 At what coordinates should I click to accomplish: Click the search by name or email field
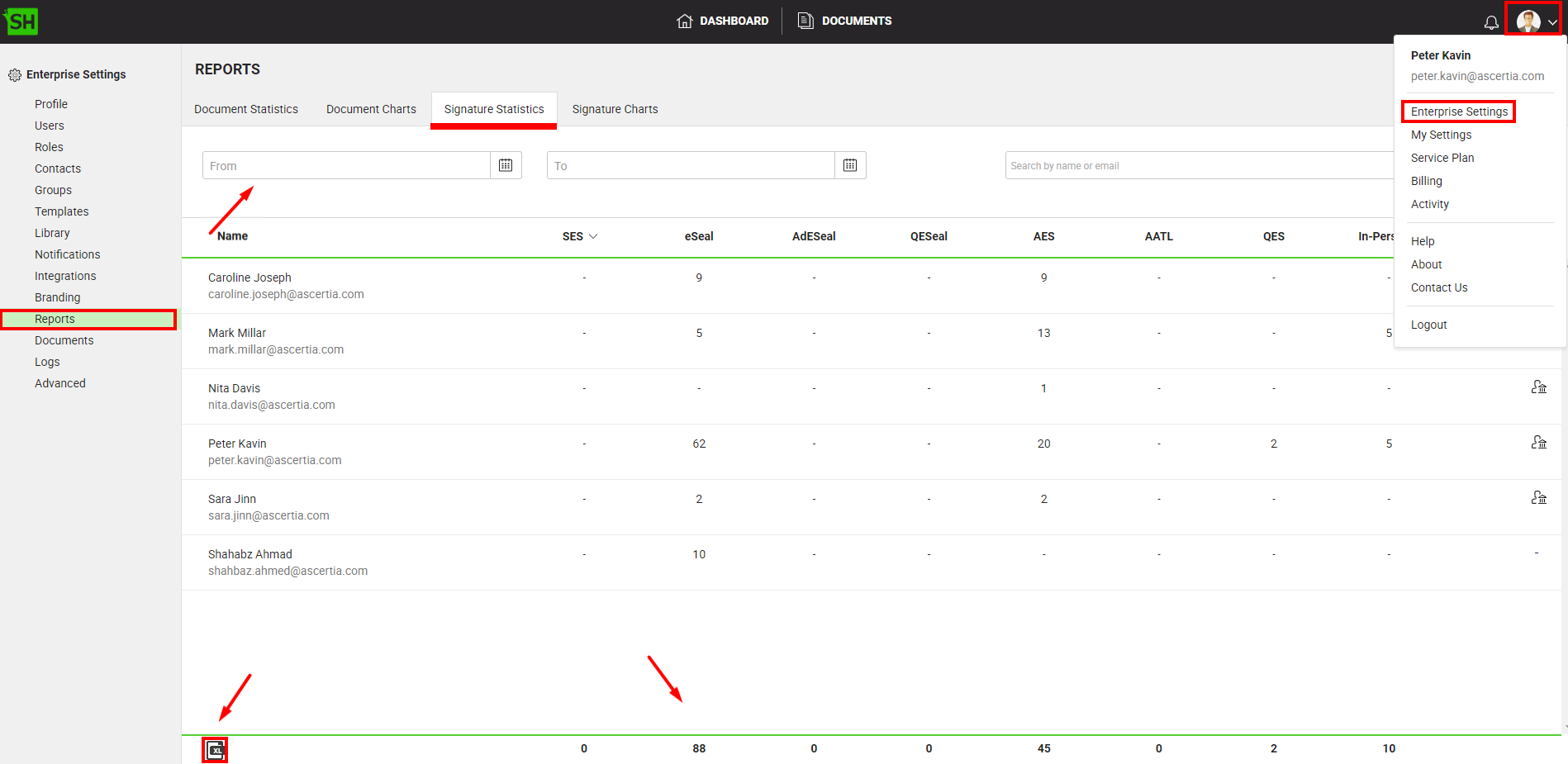coord(1198,165)
